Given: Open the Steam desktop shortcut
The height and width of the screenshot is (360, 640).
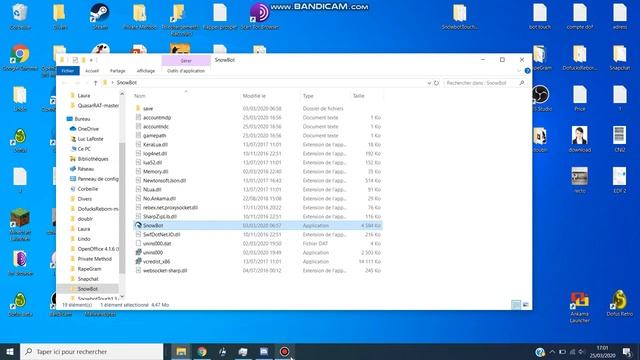Looking at the screenshot, I should (100, 17).
